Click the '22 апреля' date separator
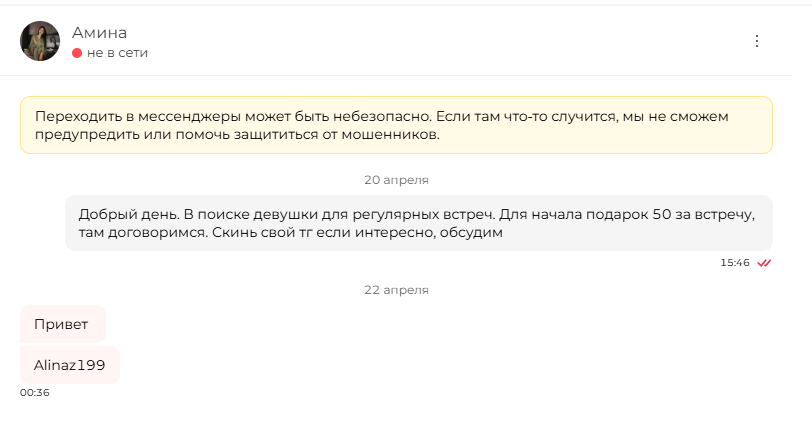812x438 pixels. pyautogui.click(x=396, y=290)
